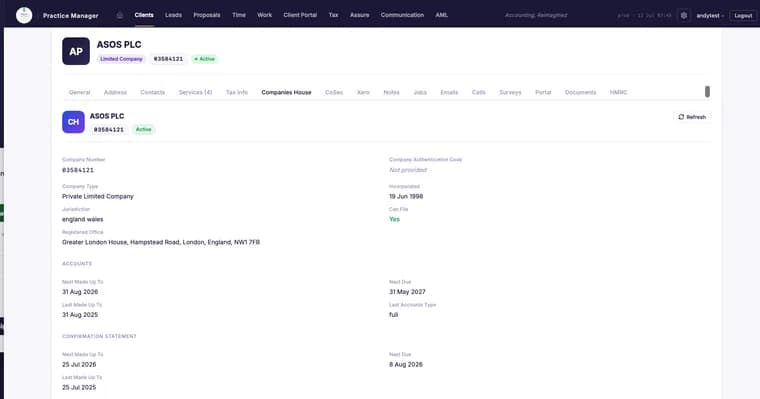Open the Client Portal menu
Image resolution: width=760 pixels, height=399 pixels.
300,15
